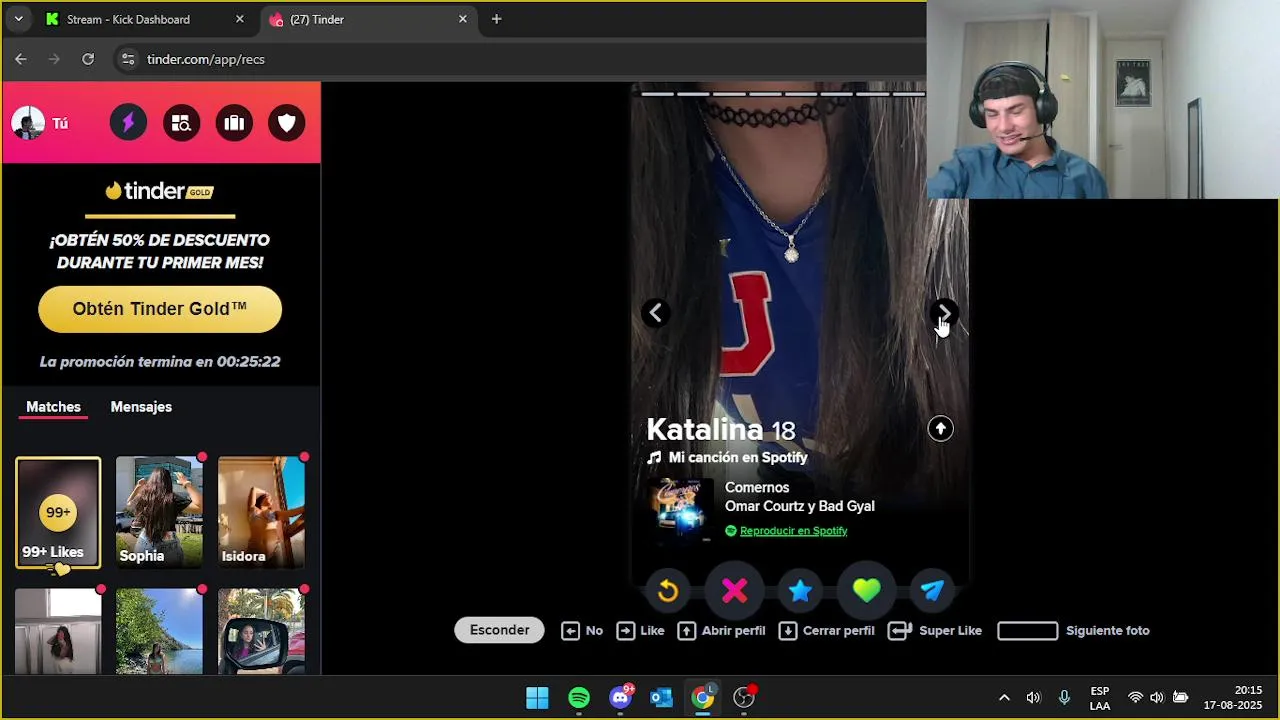Screen dimensions: 1280x720
Task: Open Discord from the taskbar
Action: pos(620,698)
